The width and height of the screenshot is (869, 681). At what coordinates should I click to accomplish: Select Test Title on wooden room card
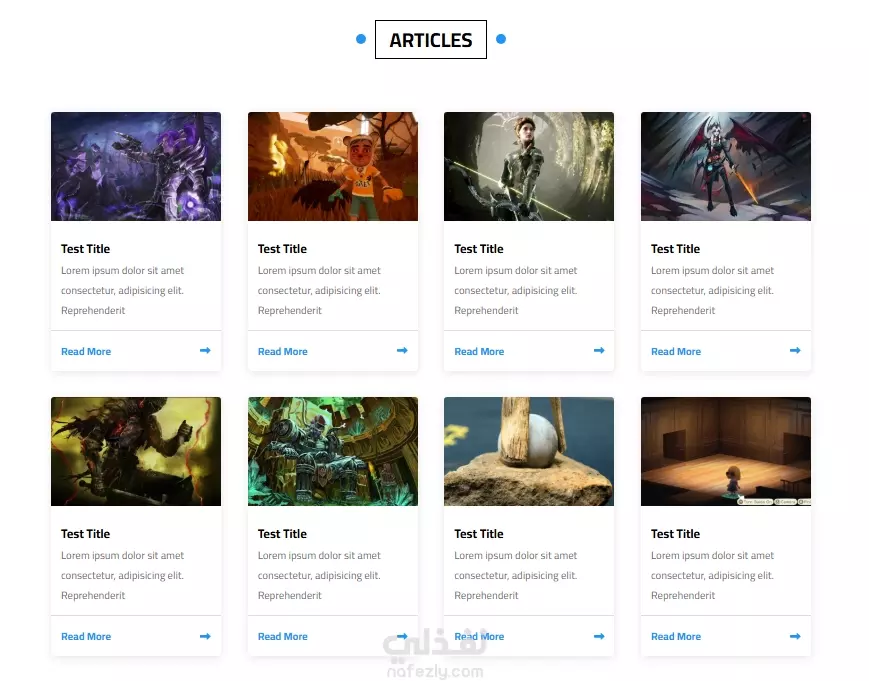tap(675, 534)
